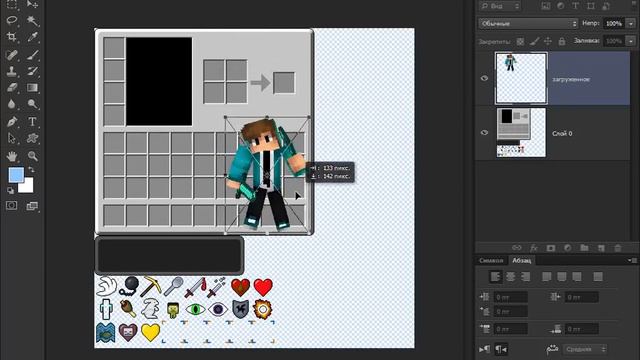Align paragraph text right
This screenshot has height=360, width=640.
(x=526, y=277)
